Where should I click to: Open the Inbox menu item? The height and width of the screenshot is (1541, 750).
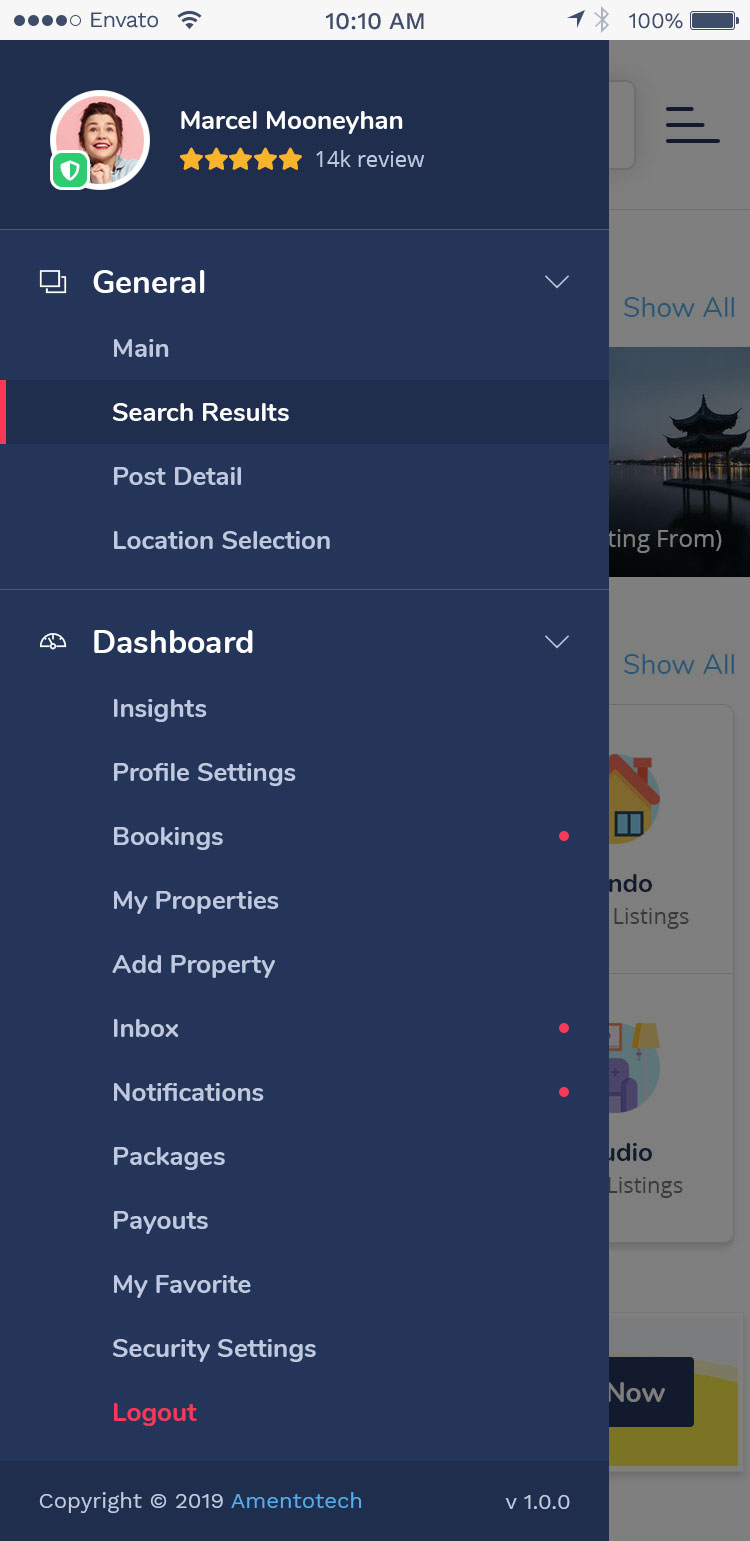(x=304, y=1028)
